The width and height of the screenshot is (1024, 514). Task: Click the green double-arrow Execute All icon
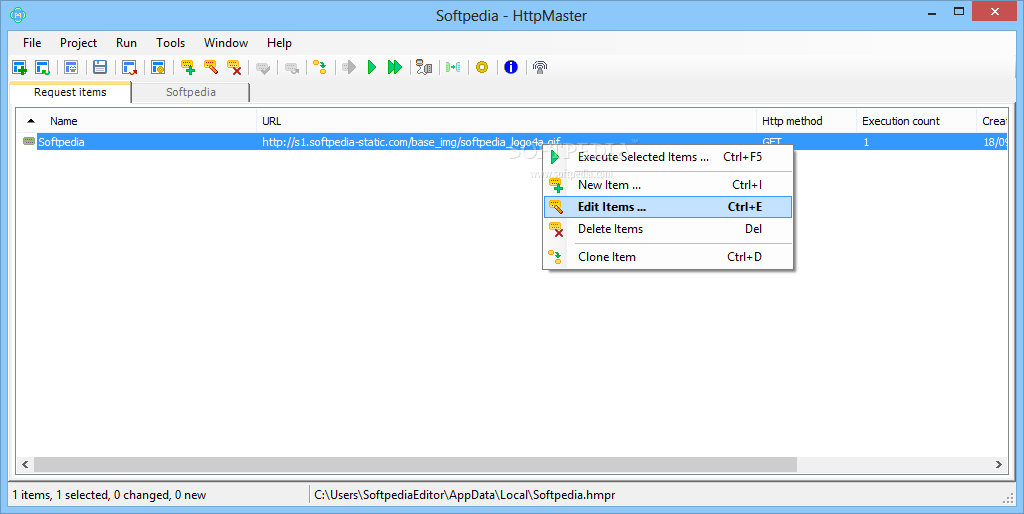click(394, 67)
